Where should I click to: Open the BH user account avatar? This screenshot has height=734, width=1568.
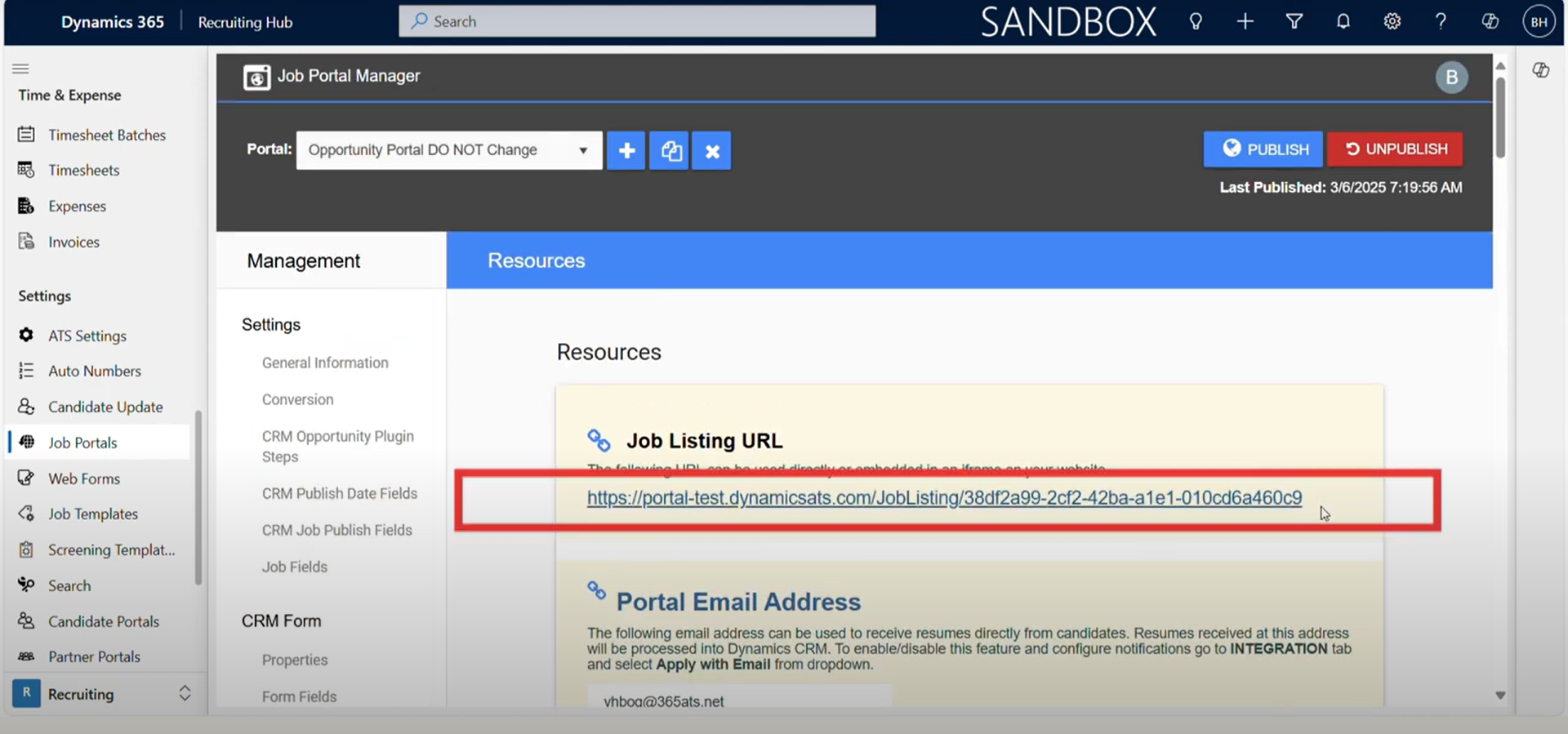[1539, 22]
